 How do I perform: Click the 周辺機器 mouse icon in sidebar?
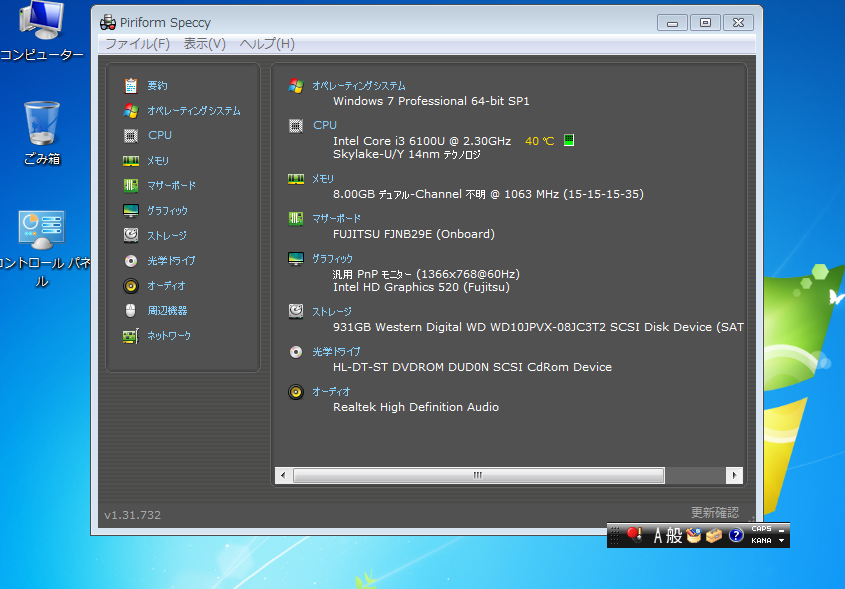(131, 310)
